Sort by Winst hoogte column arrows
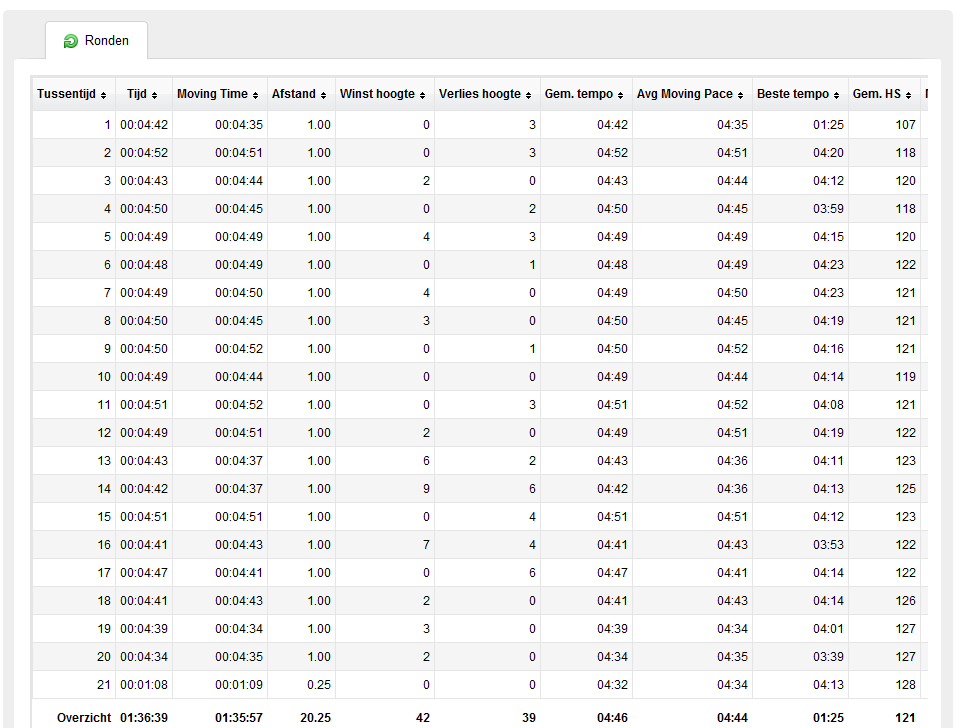The width and height of the screenshot is (956, 728). (x=423, y=95)
